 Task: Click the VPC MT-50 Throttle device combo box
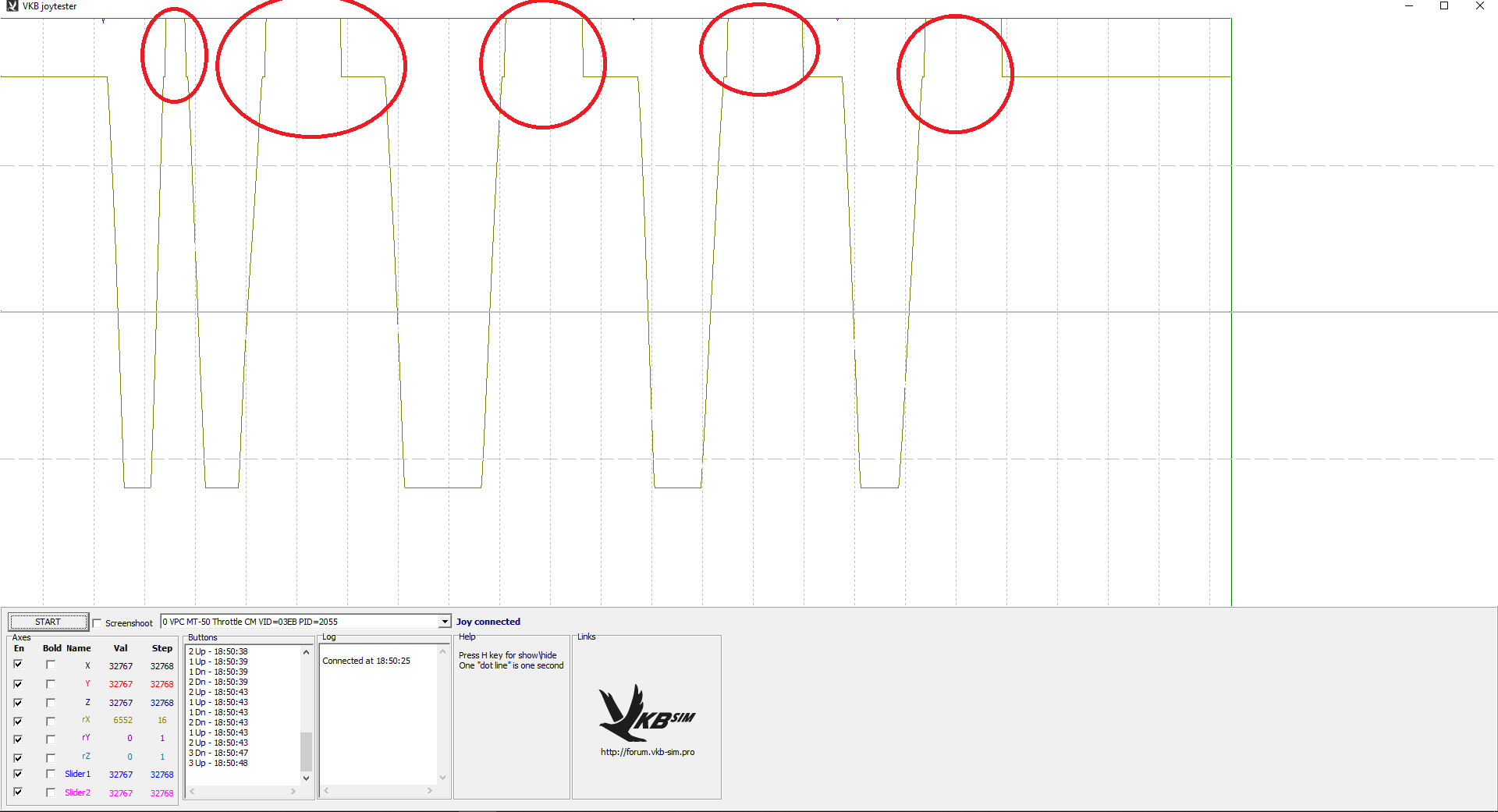tap(305, 622)
